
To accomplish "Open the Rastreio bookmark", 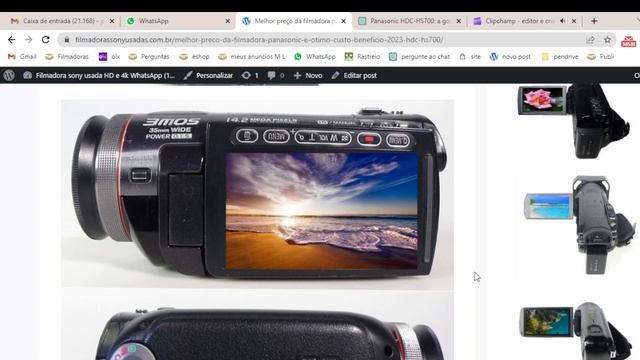I will coord(362,56).
